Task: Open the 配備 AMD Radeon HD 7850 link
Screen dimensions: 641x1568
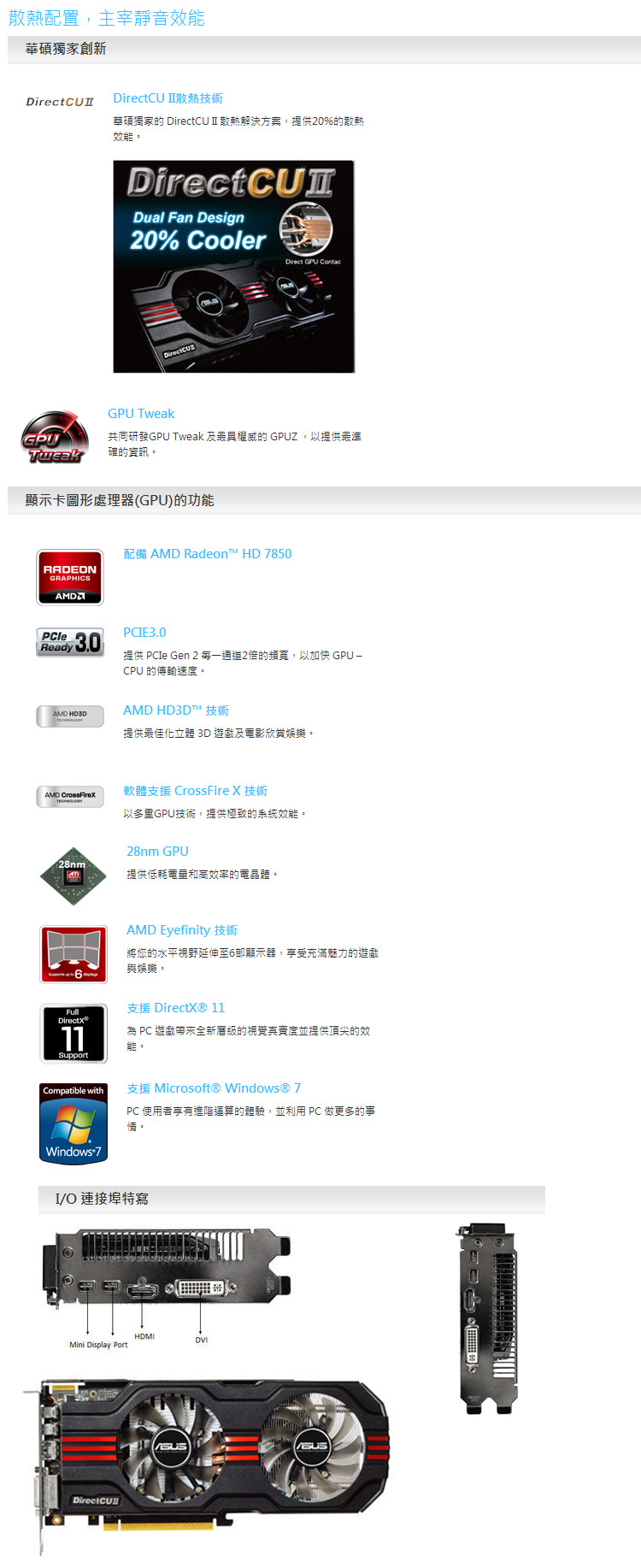Action: point(208,554)
